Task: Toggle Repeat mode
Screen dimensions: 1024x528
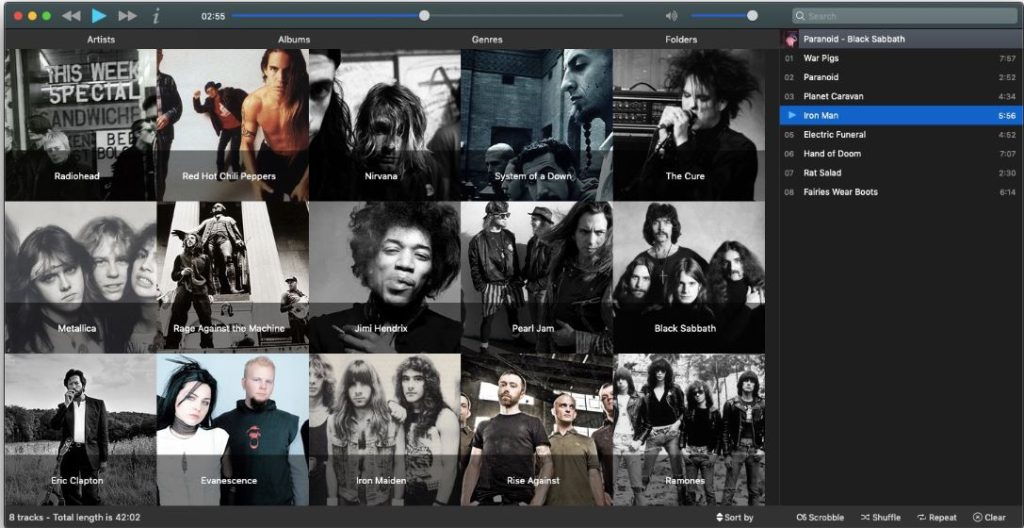Action: tap(937, 518)
